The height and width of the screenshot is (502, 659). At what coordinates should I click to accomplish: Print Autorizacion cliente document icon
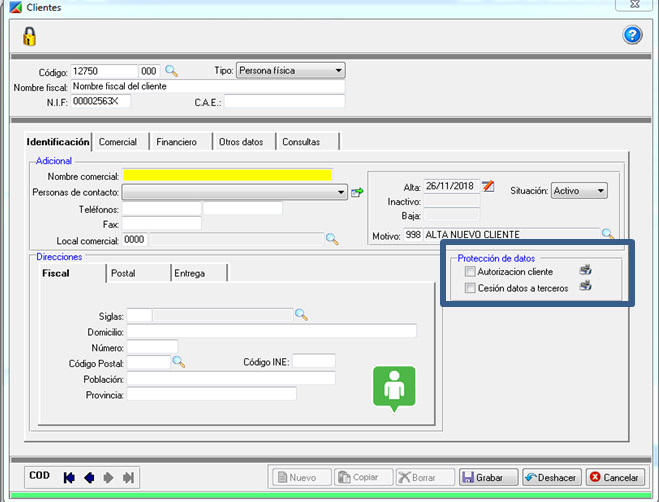pos(585,269)
